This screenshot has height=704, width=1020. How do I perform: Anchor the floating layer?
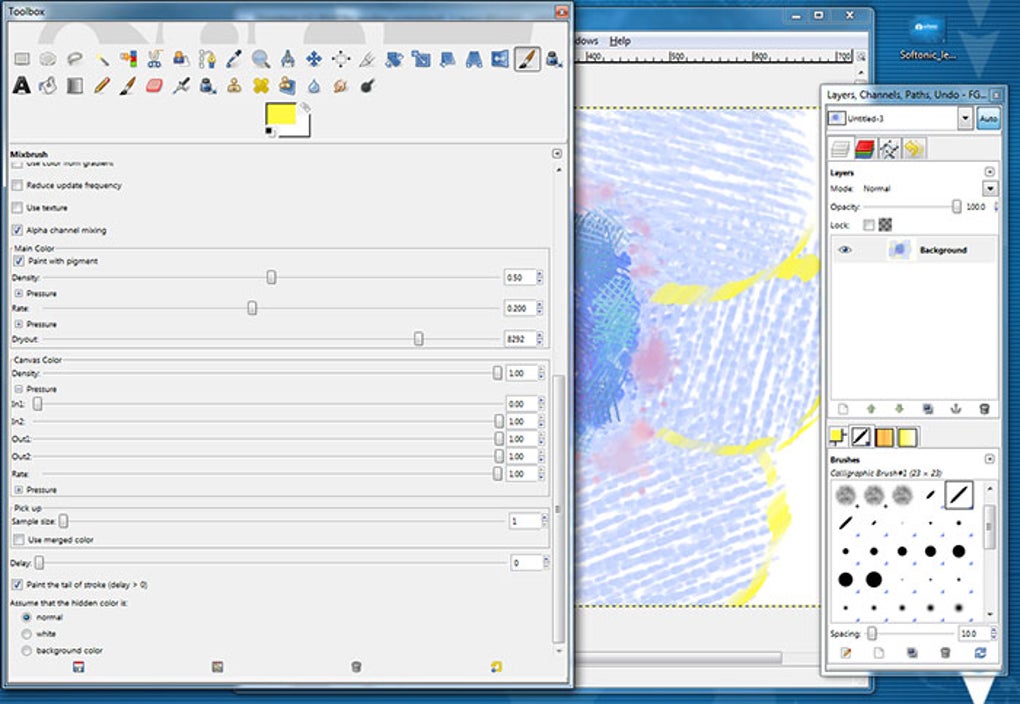(955, 409)
